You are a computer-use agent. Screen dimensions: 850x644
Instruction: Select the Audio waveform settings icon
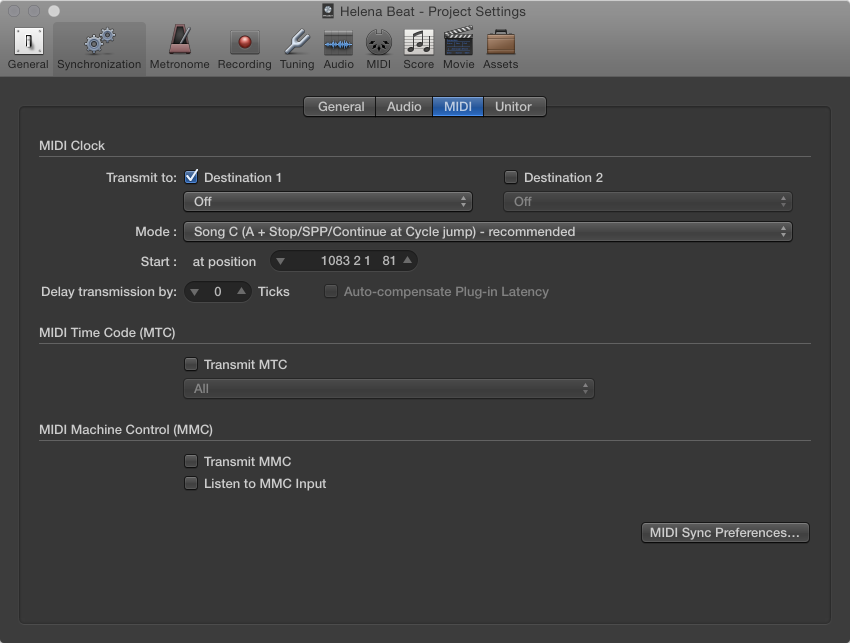(x=338, y=46)
